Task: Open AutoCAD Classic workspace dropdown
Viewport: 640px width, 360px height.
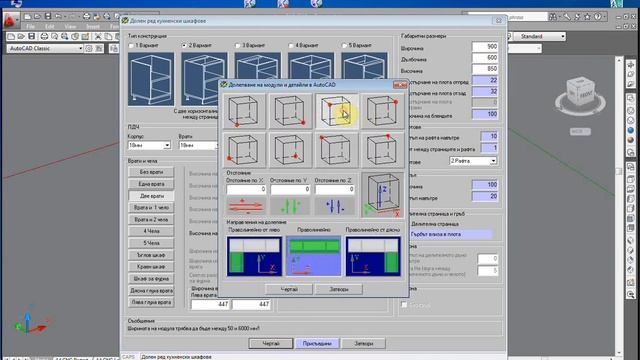Action: point(80,48)
